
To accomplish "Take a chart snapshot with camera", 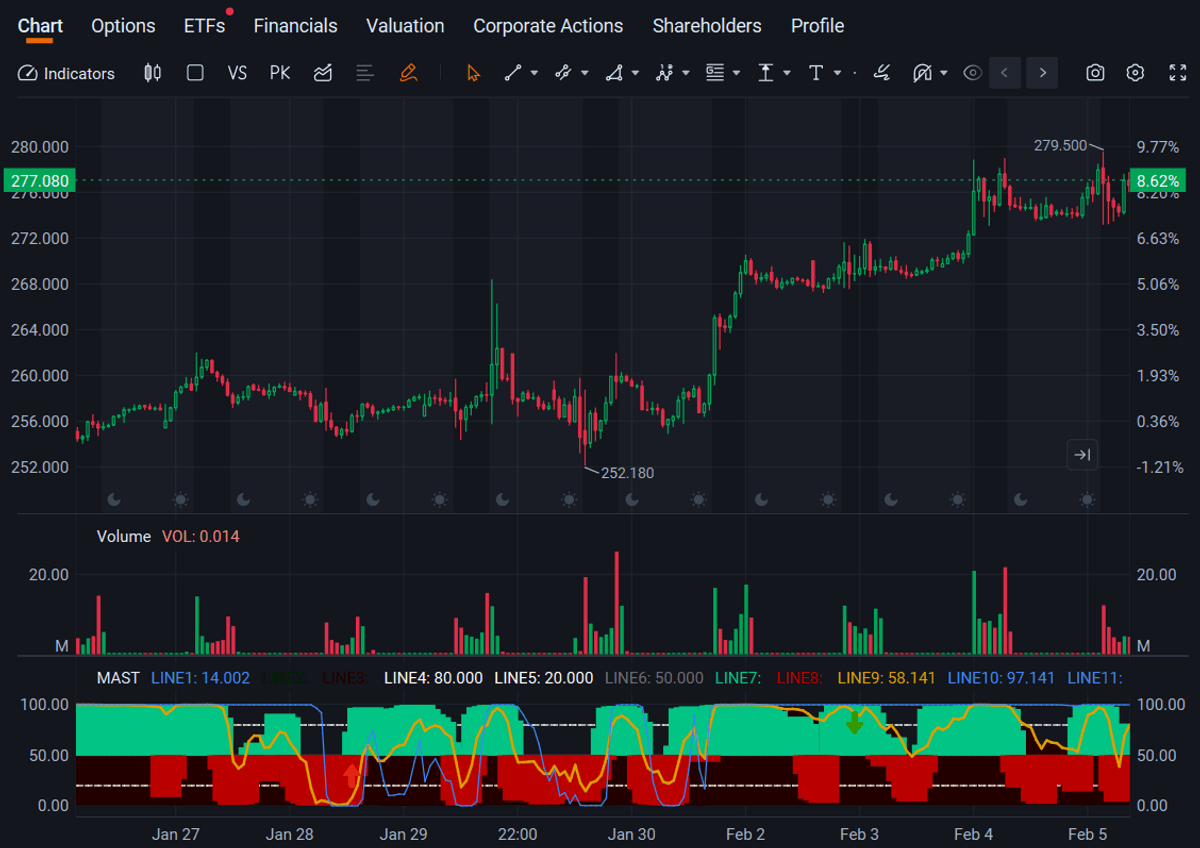I will tap(1096, 73).
